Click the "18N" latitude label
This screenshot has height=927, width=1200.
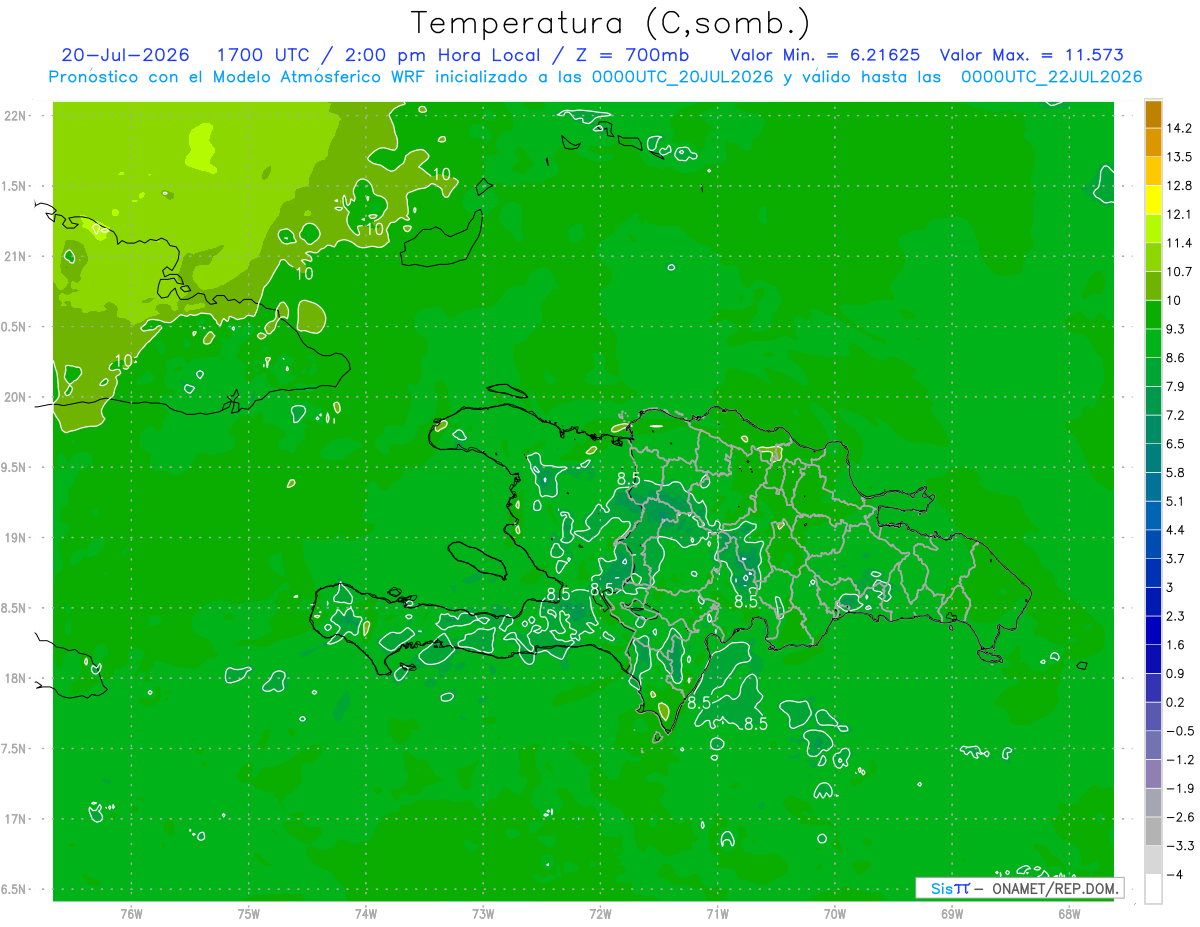click(17, 678)
